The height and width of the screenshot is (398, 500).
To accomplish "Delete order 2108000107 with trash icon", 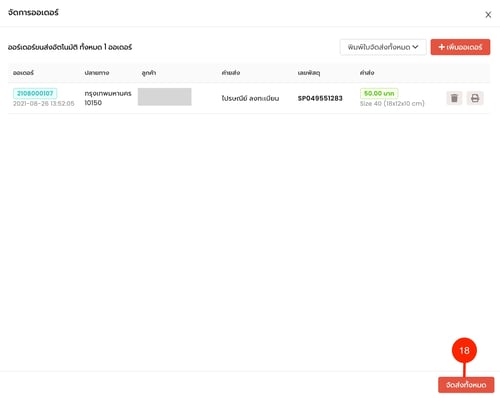I will point(454,98).
